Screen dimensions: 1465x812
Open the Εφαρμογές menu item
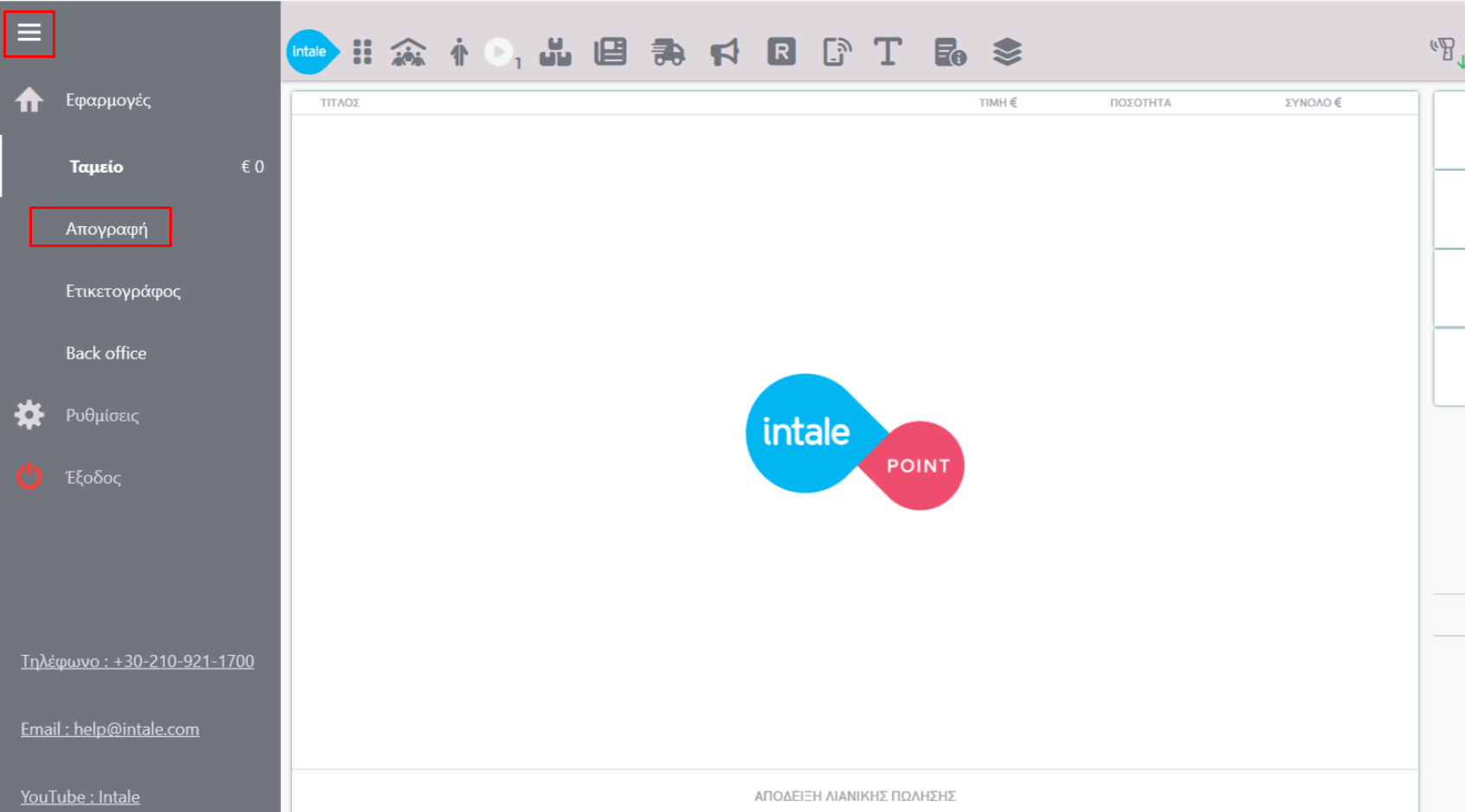[x=108, y=100]
